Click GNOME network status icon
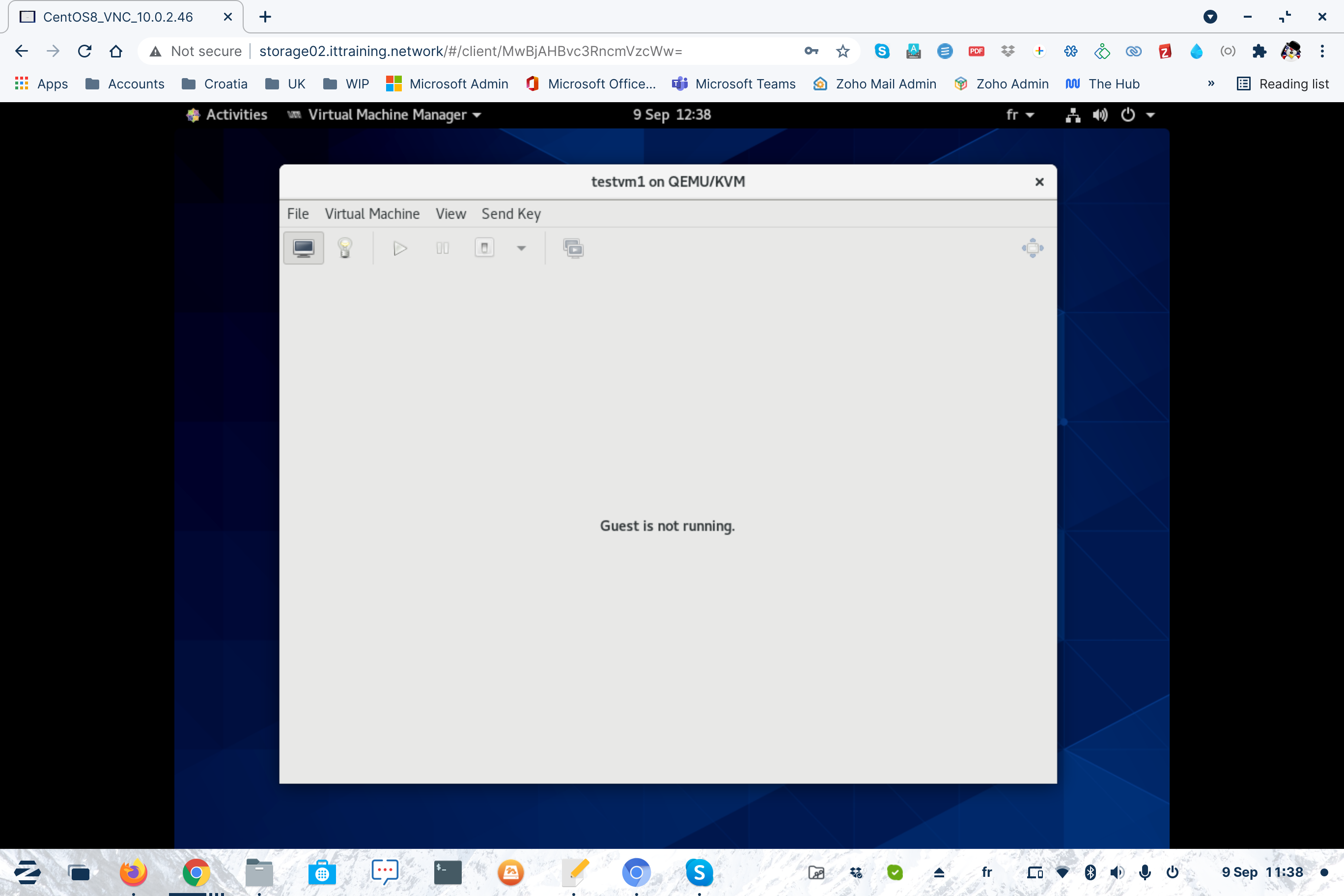Image resolution: width=1344 pixels, height=896 pixels. click(1072, 115)
